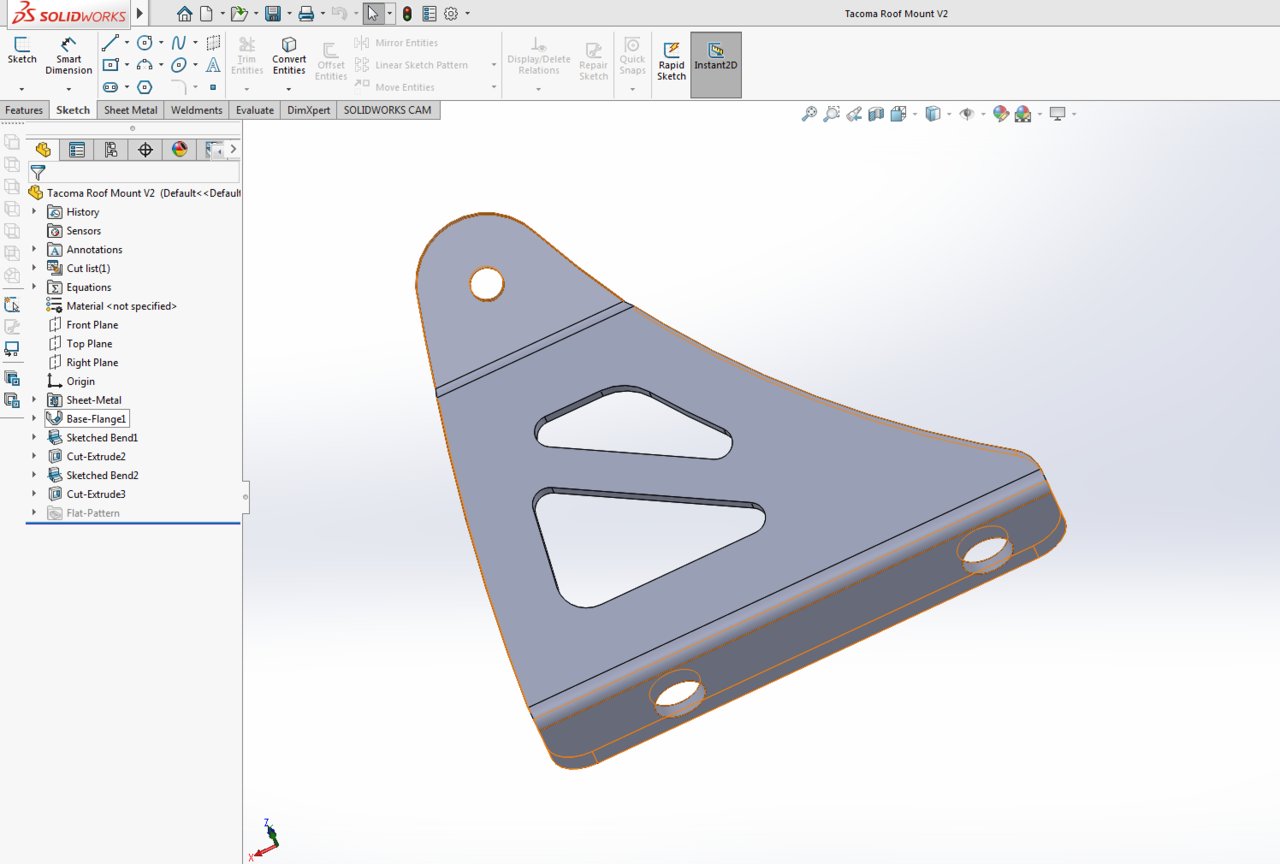Click the Save icon
Screen dimensions: 1280x864
272,14
